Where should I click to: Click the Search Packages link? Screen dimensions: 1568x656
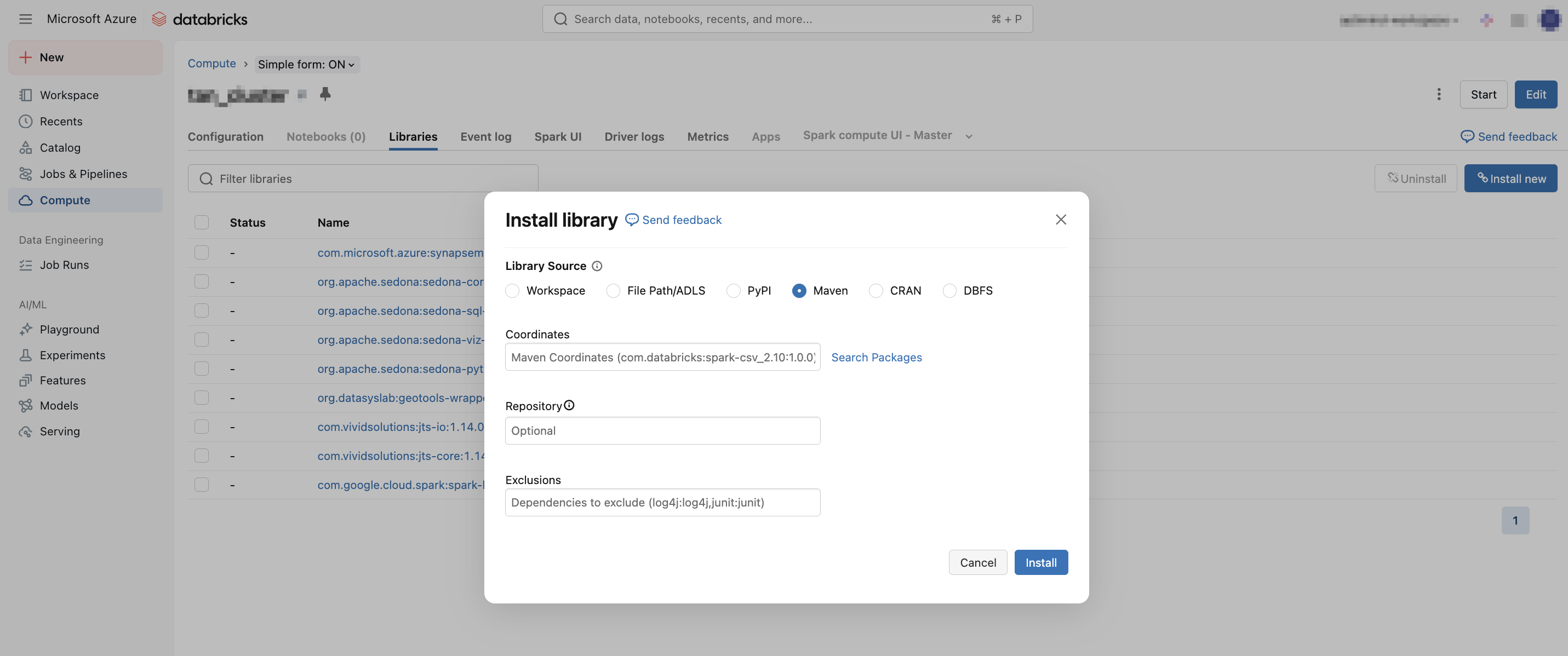point(877,357)
